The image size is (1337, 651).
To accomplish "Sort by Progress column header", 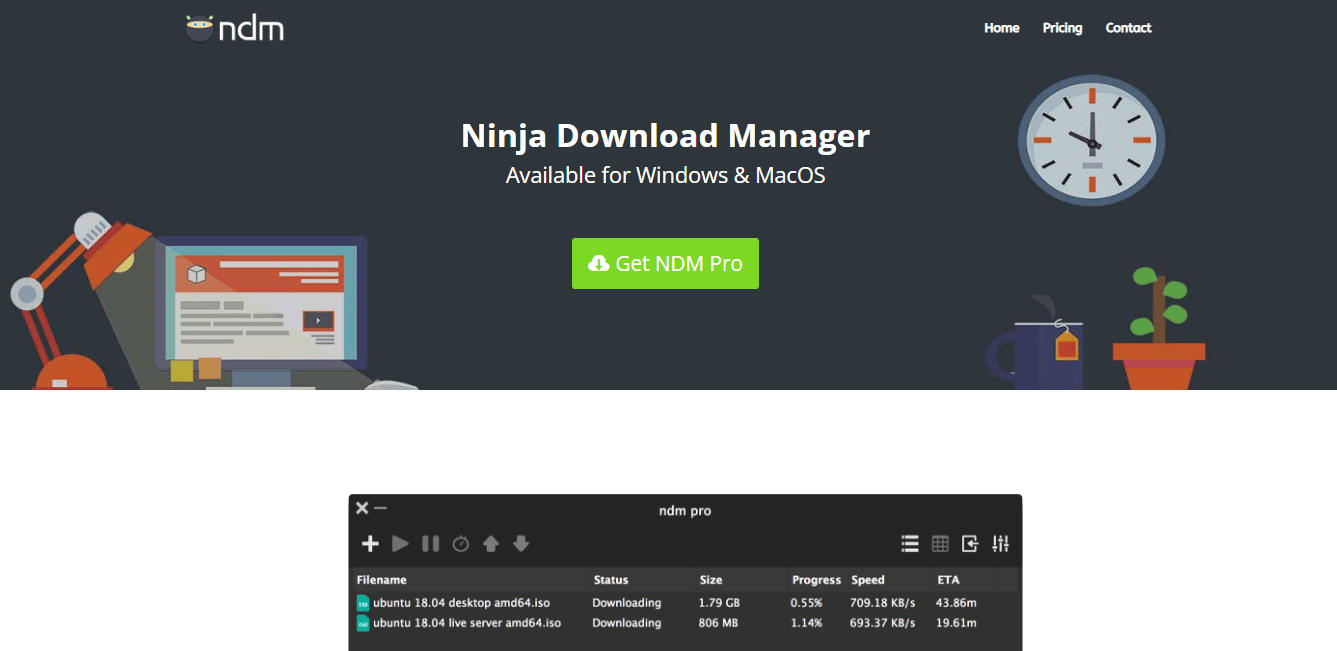I will 817,580.
